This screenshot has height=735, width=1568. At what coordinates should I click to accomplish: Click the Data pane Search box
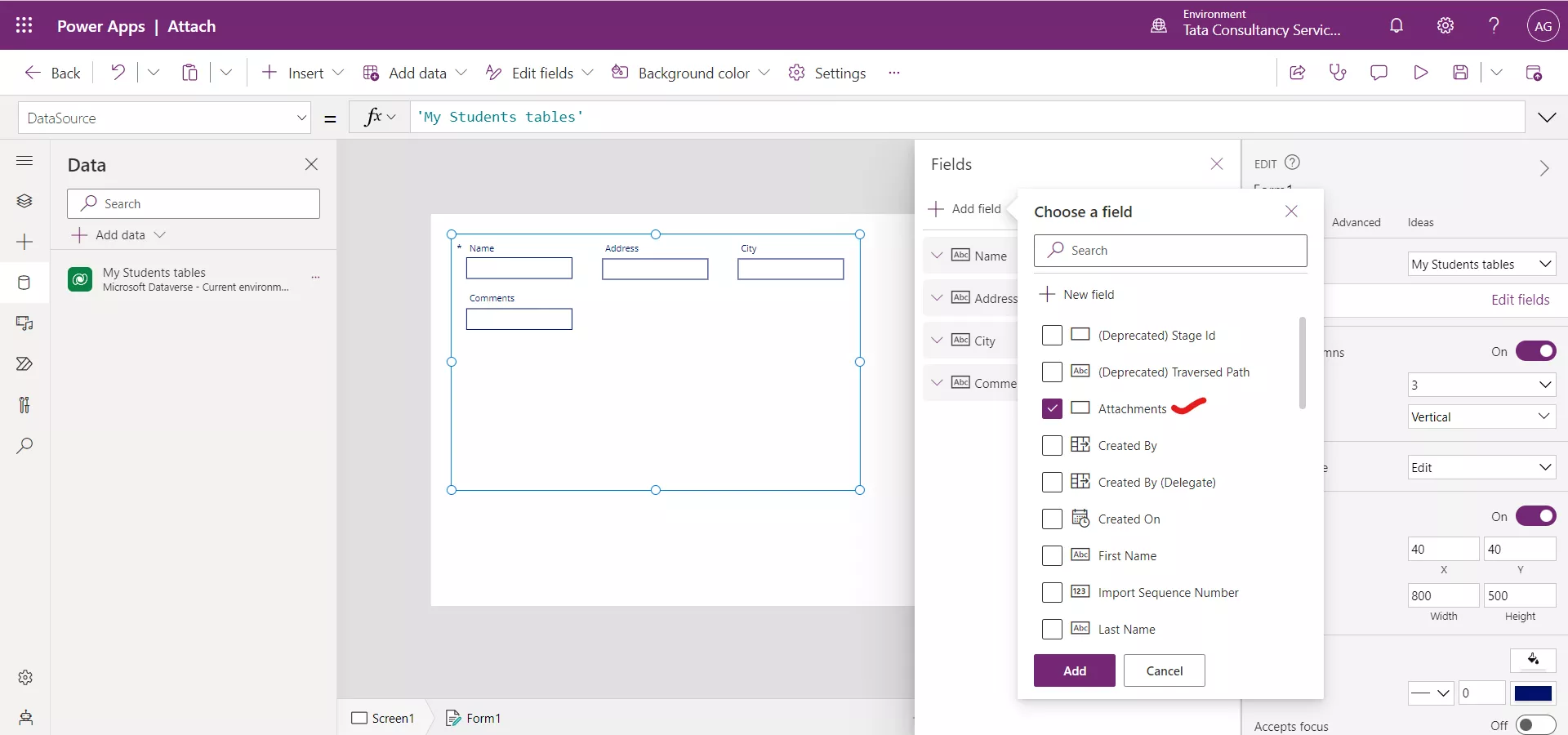tap(194, 203)
